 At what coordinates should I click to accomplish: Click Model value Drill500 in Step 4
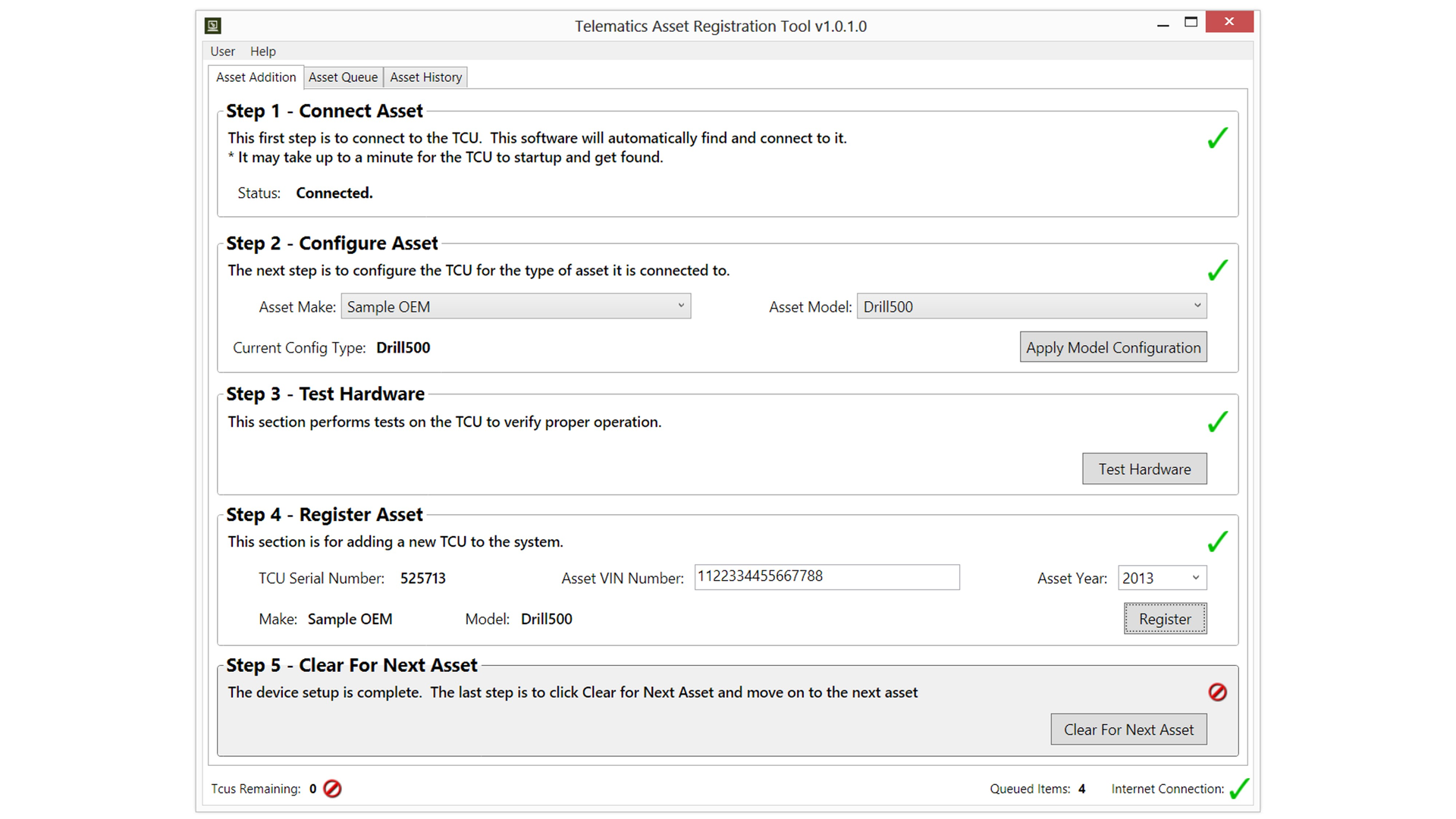point(546,620)
